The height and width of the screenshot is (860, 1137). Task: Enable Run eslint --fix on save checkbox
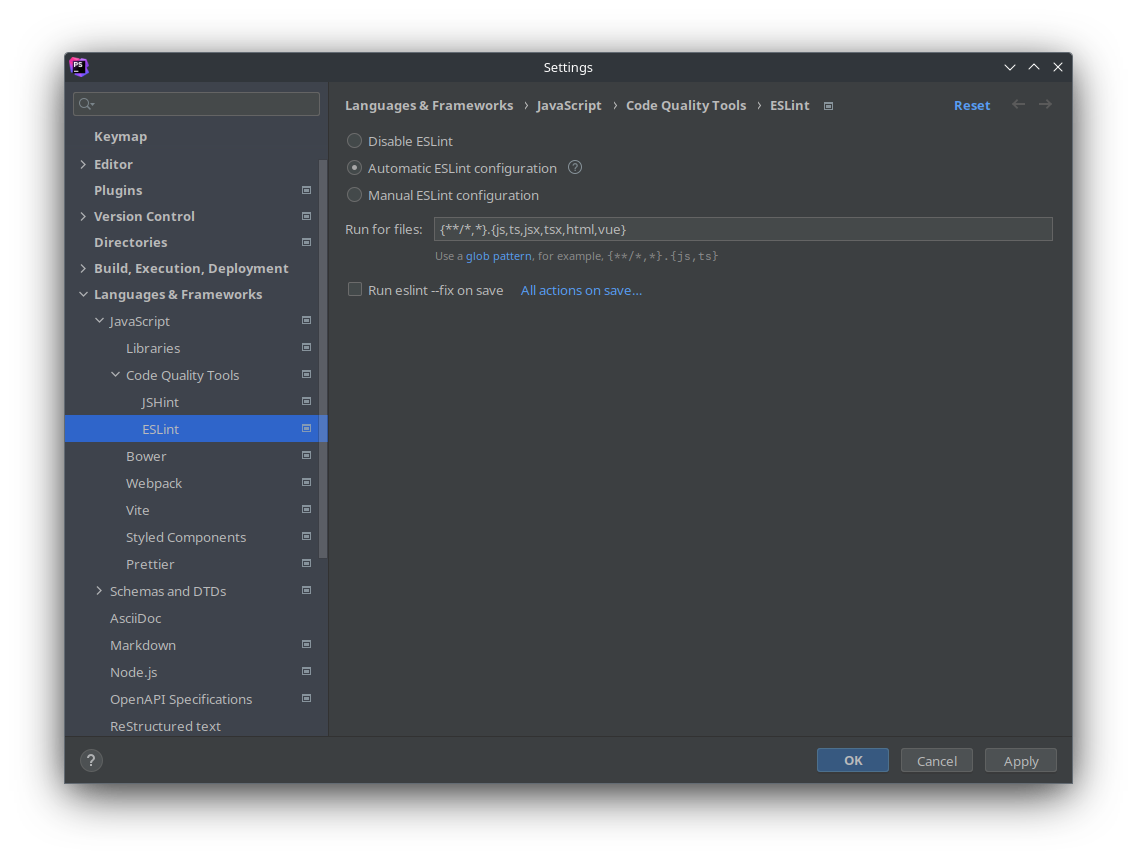355,289
